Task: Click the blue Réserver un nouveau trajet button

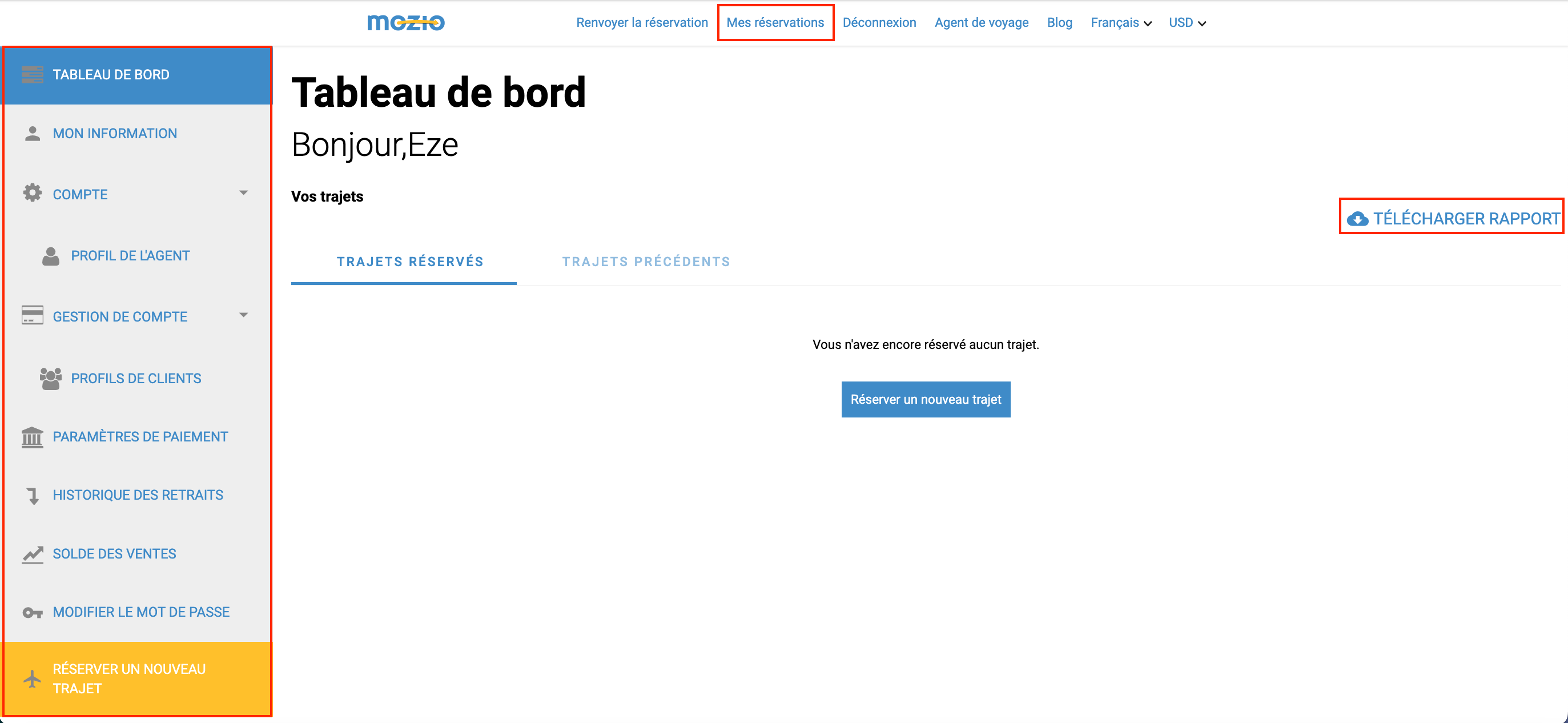Action: (x=926, y=399)
